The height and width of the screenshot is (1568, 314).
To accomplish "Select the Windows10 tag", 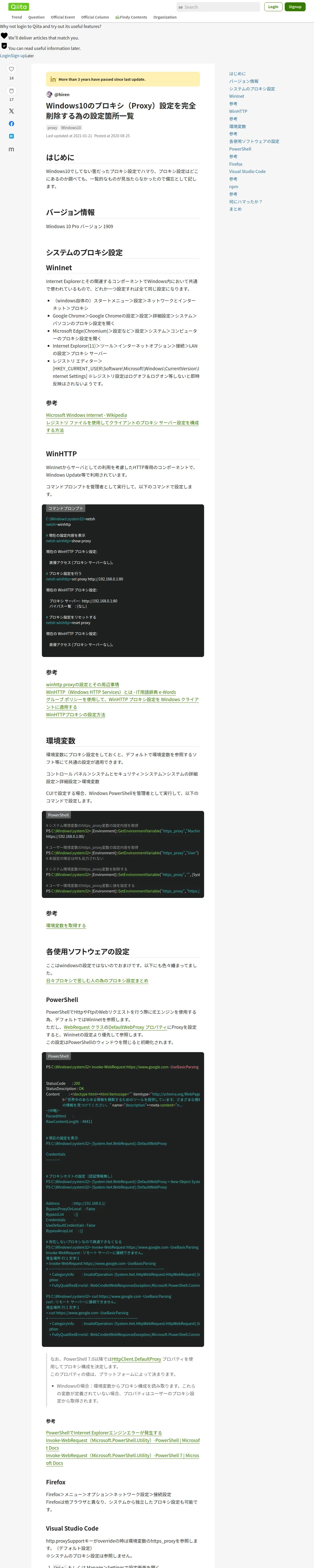I will coord(71,128).
